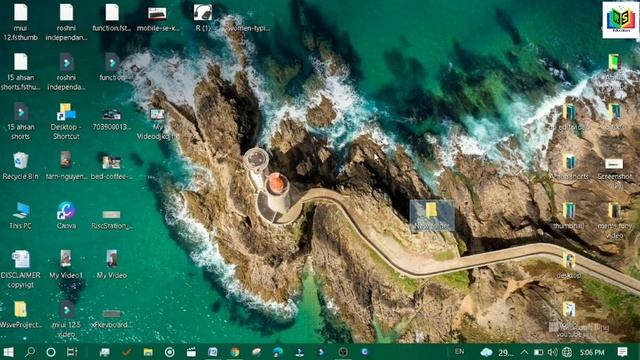Open the clock showing 5:06 PM
This screenshot has width=640, height=360.
coord(592,352)
